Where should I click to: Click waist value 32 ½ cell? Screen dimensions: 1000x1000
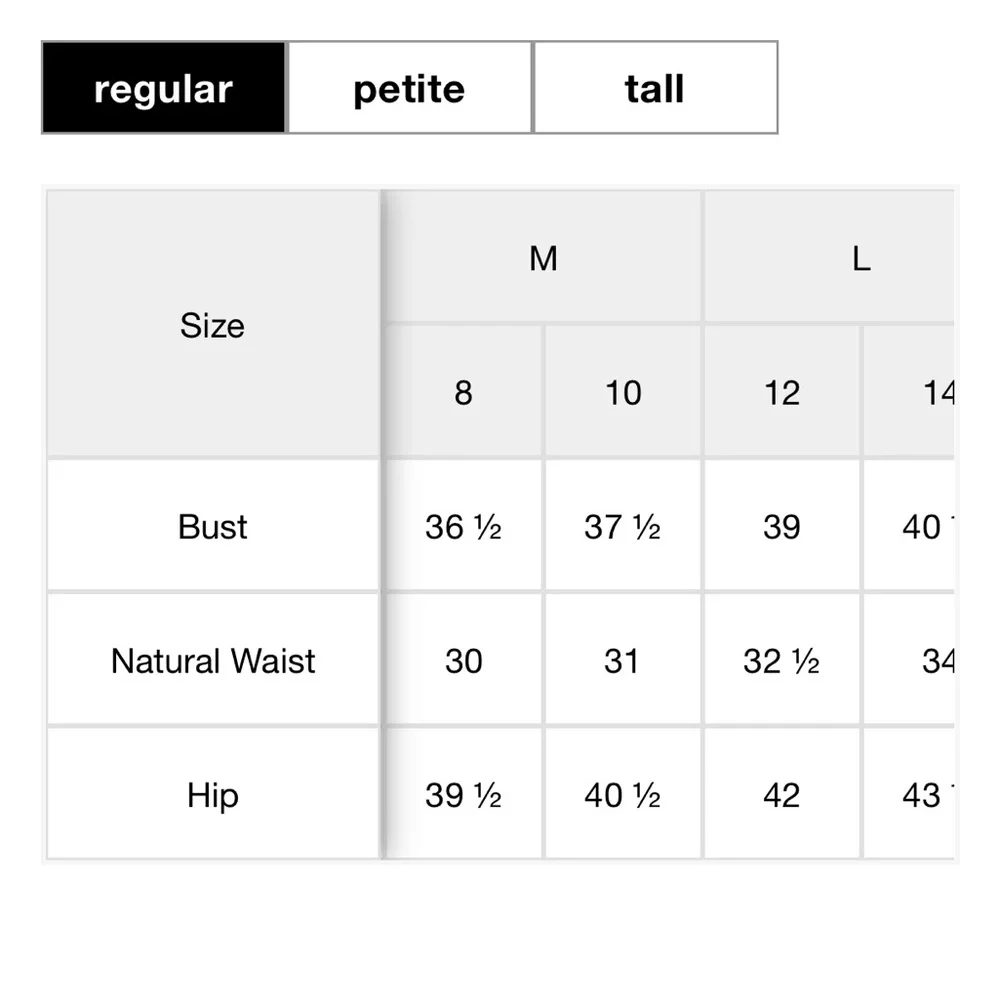coord(781,660)
